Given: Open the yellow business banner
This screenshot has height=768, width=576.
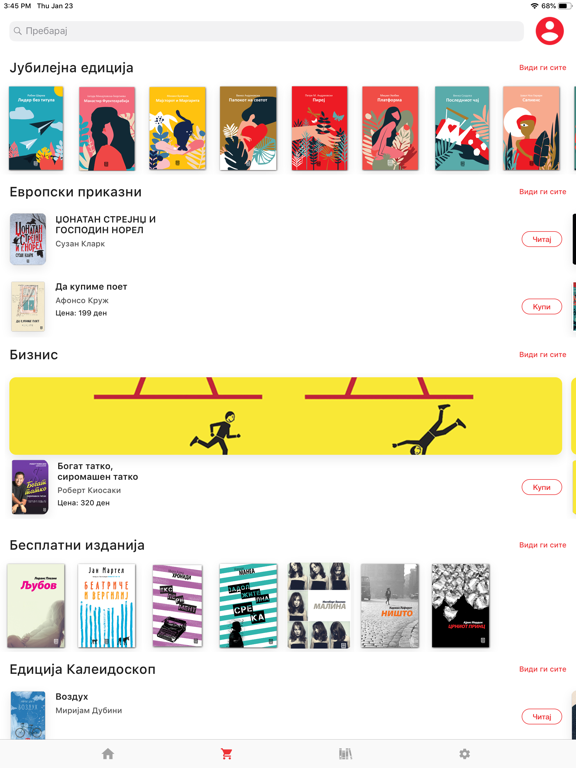Looking at the screenshot, I should pyautogui.click(x=286, y=416).
